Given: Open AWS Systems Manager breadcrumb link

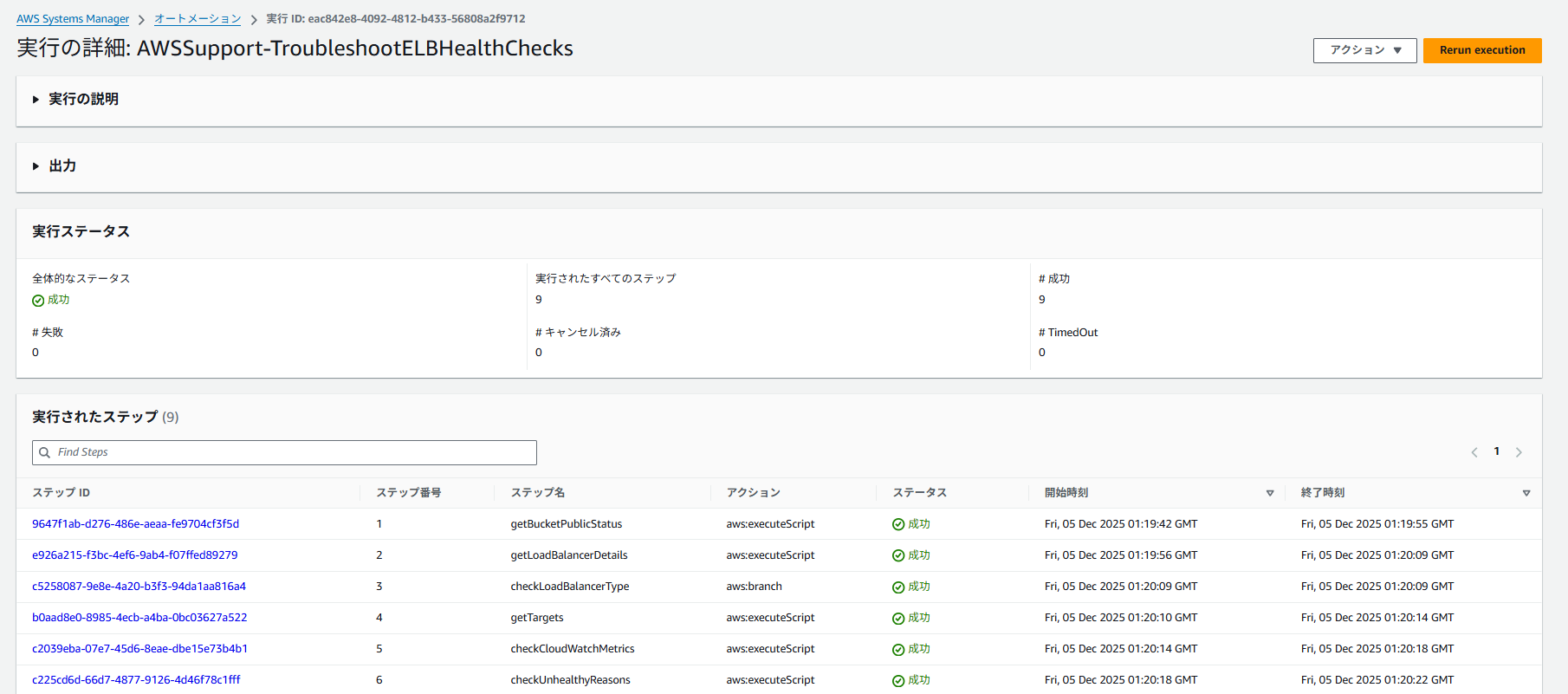Looking at the screenshot, I should [73, 19].
